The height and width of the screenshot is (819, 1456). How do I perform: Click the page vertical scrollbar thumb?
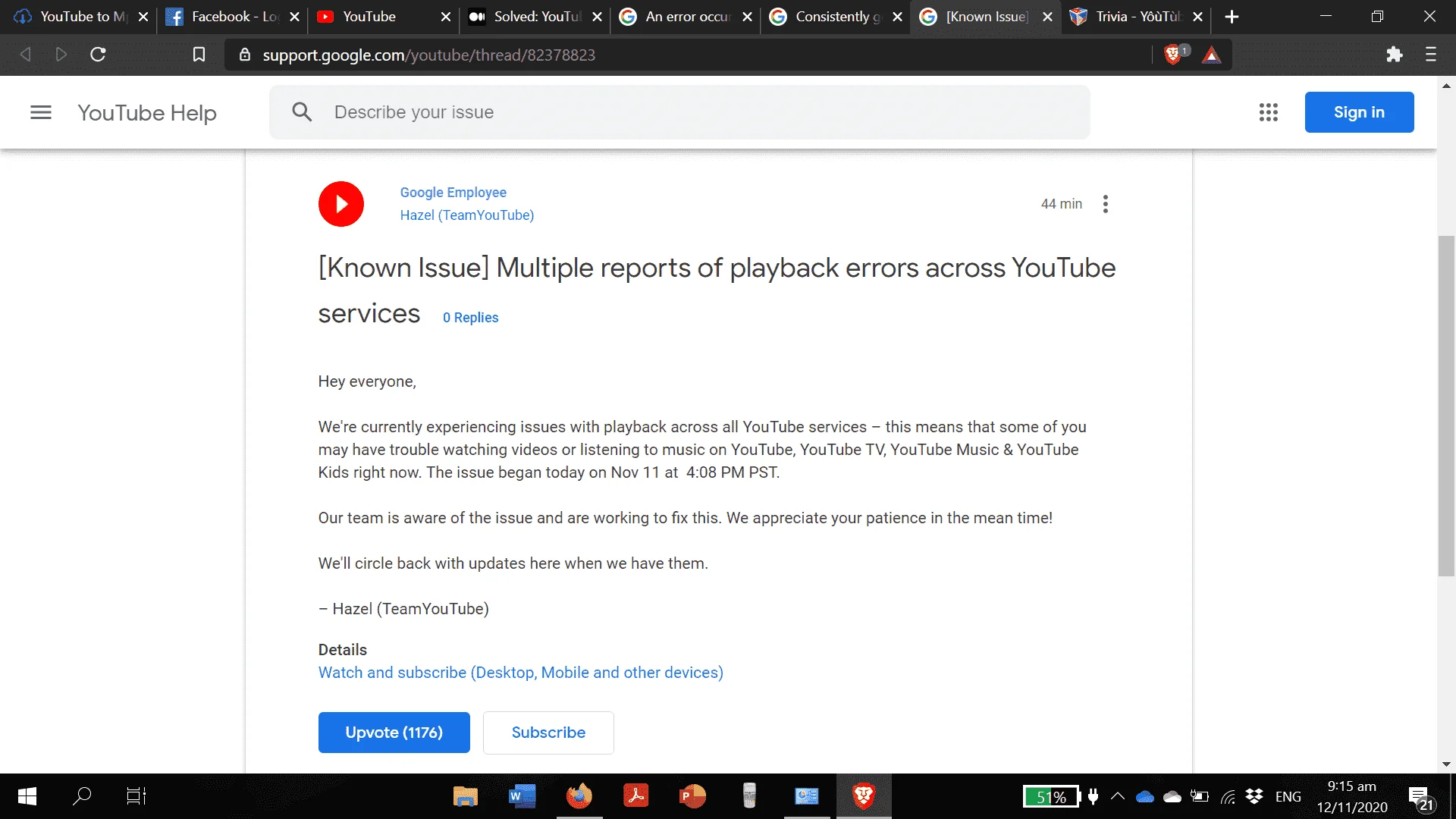(x=1446, y=406)
